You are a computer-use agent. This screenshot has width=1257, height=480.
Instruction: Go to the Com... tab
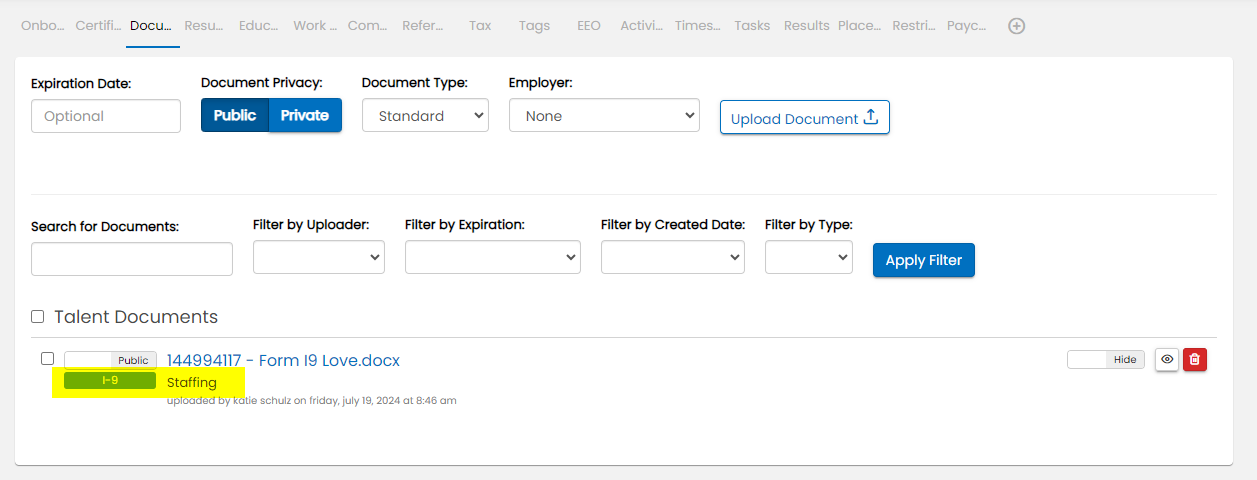pyautogui.click(x=367, y=26)
